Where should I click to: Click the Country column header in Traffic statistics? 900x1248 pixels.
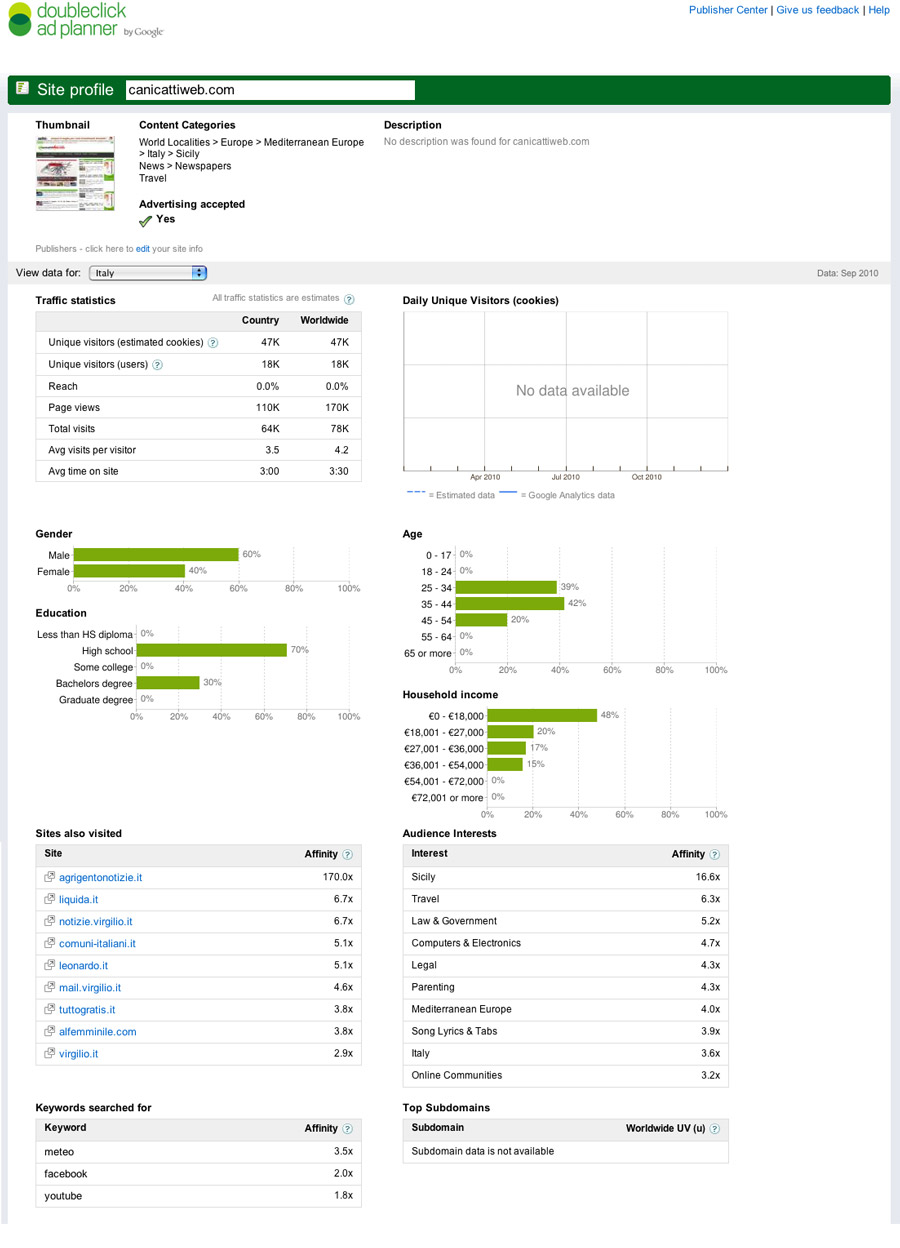click(x=260, y=321)
